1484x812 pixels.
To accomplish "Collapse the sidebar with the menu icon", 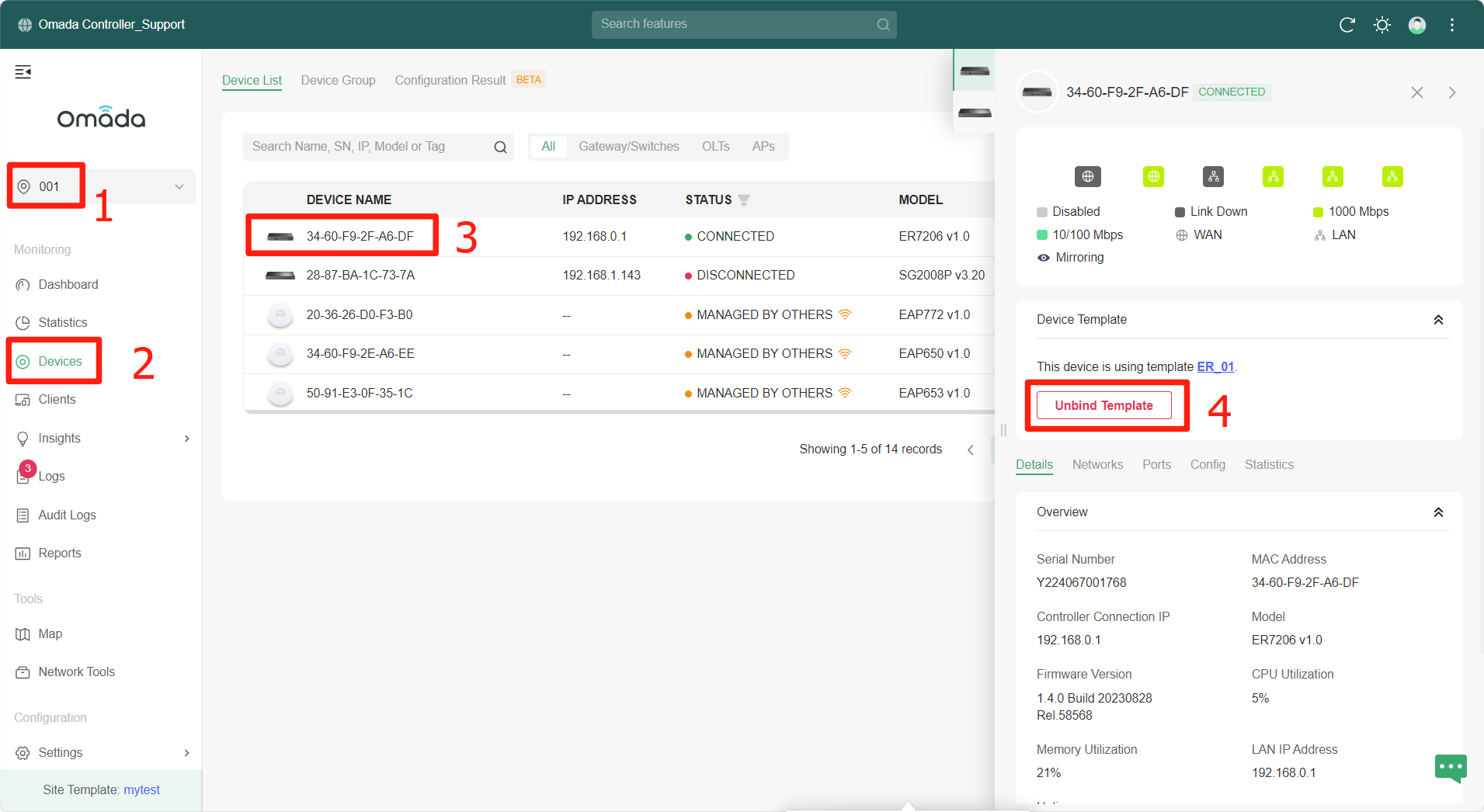I will click(23, 72).
